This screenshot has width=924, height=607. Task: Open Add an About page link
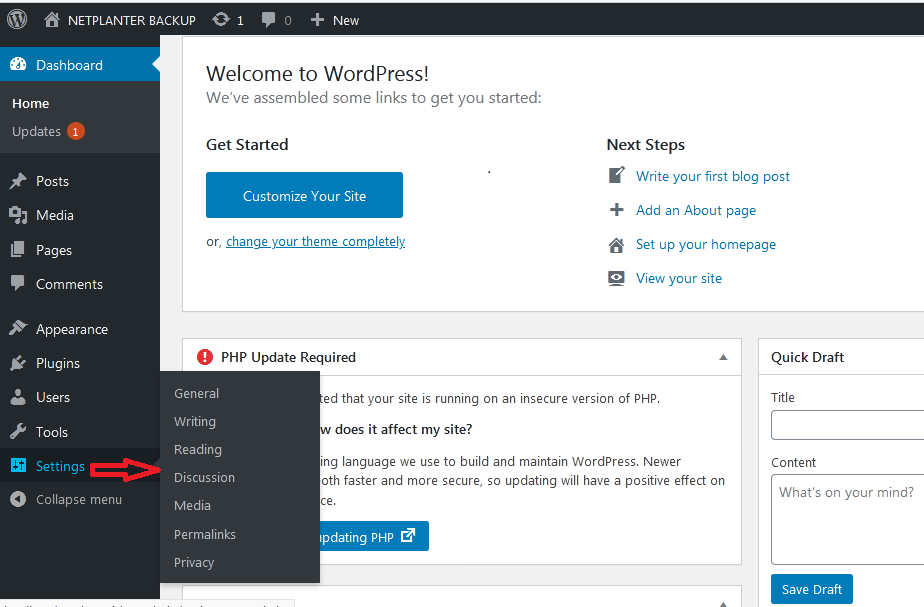coord(696,210)
